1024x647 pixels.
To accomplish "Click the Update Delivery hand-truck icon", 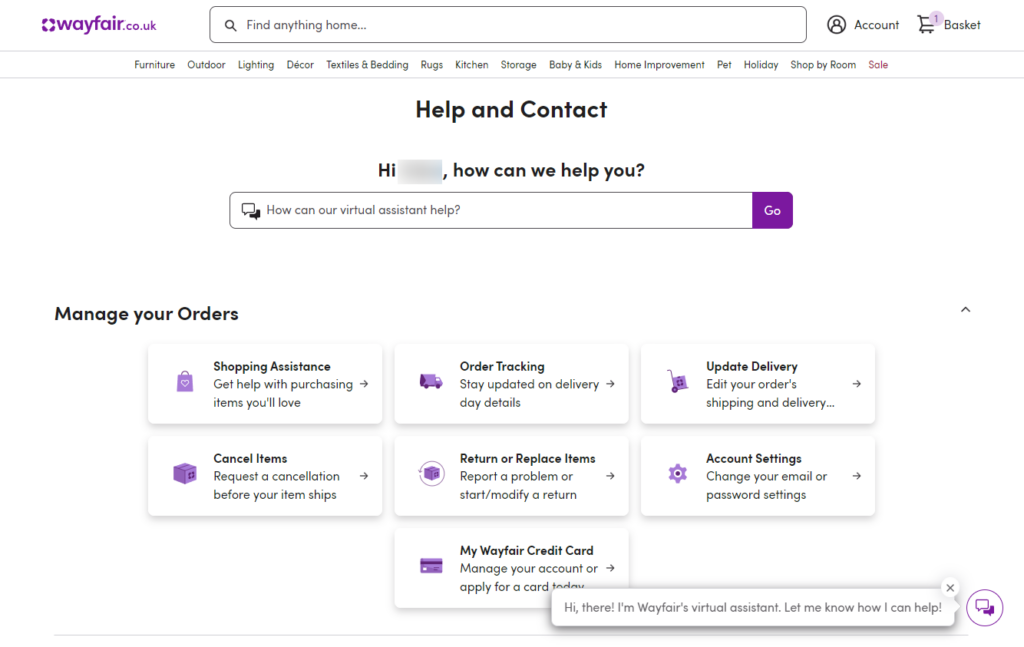I will coord(677,382).
